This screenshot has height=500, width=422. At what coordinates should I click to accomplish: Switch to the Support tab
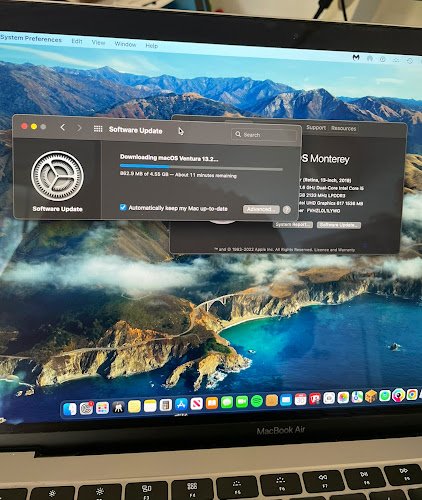pyautogui.click(x=316, y=127)
